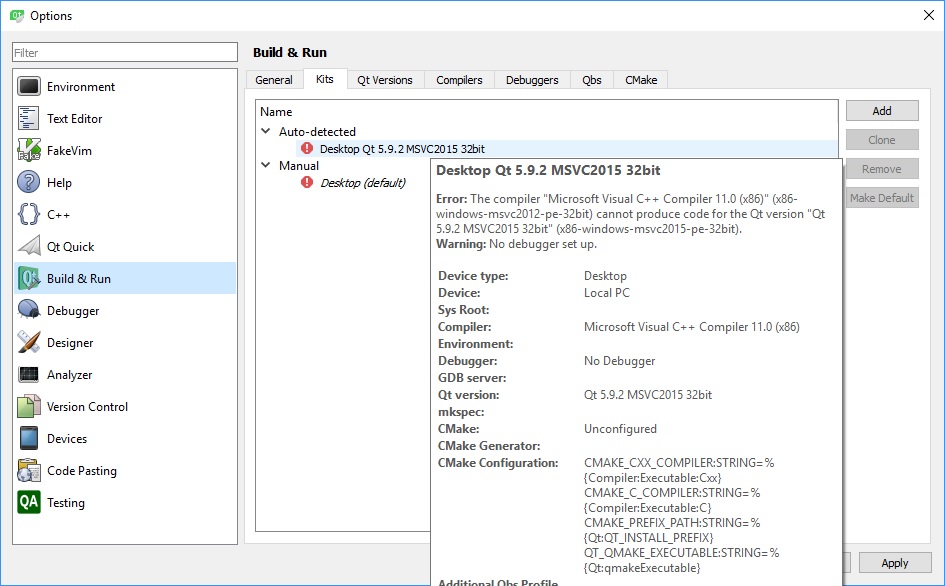The height and width of the screenshot is (586, 945).
Task: Open the Analyzer icon
Action: click(x=28, y=374)
